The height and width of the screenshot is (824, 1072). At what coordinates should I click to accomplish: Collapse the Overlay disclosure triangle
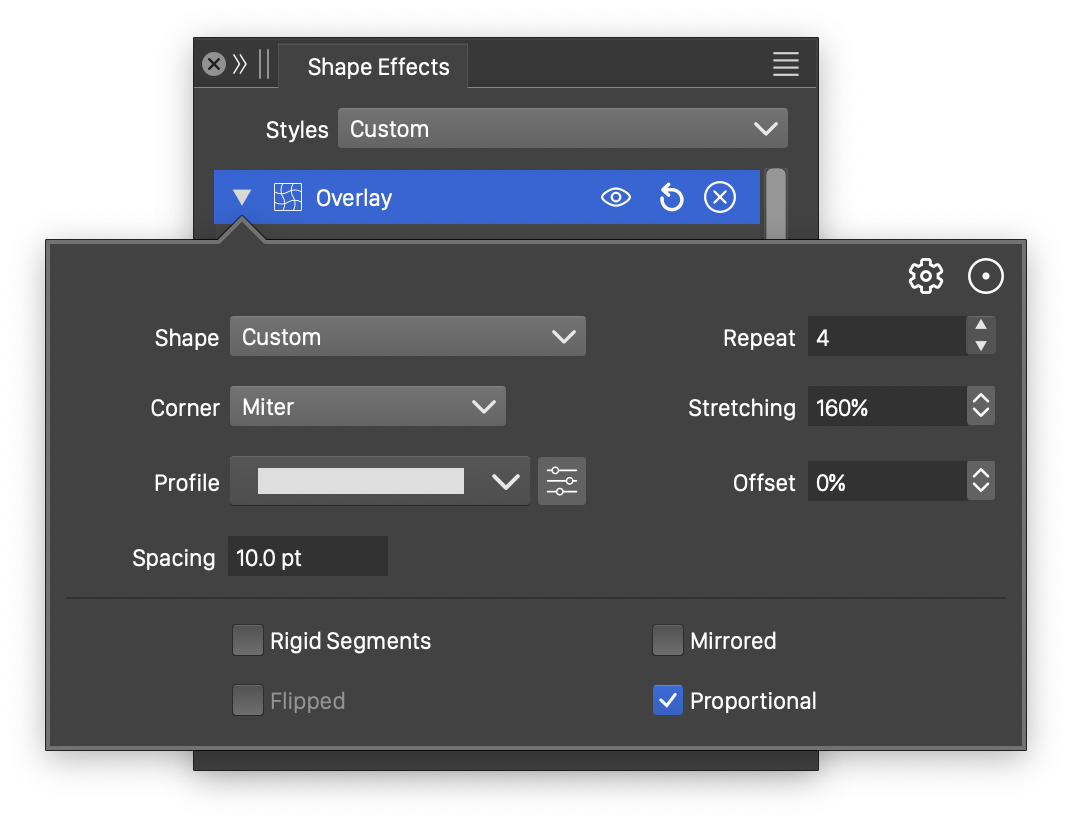[x=242, y=198]
